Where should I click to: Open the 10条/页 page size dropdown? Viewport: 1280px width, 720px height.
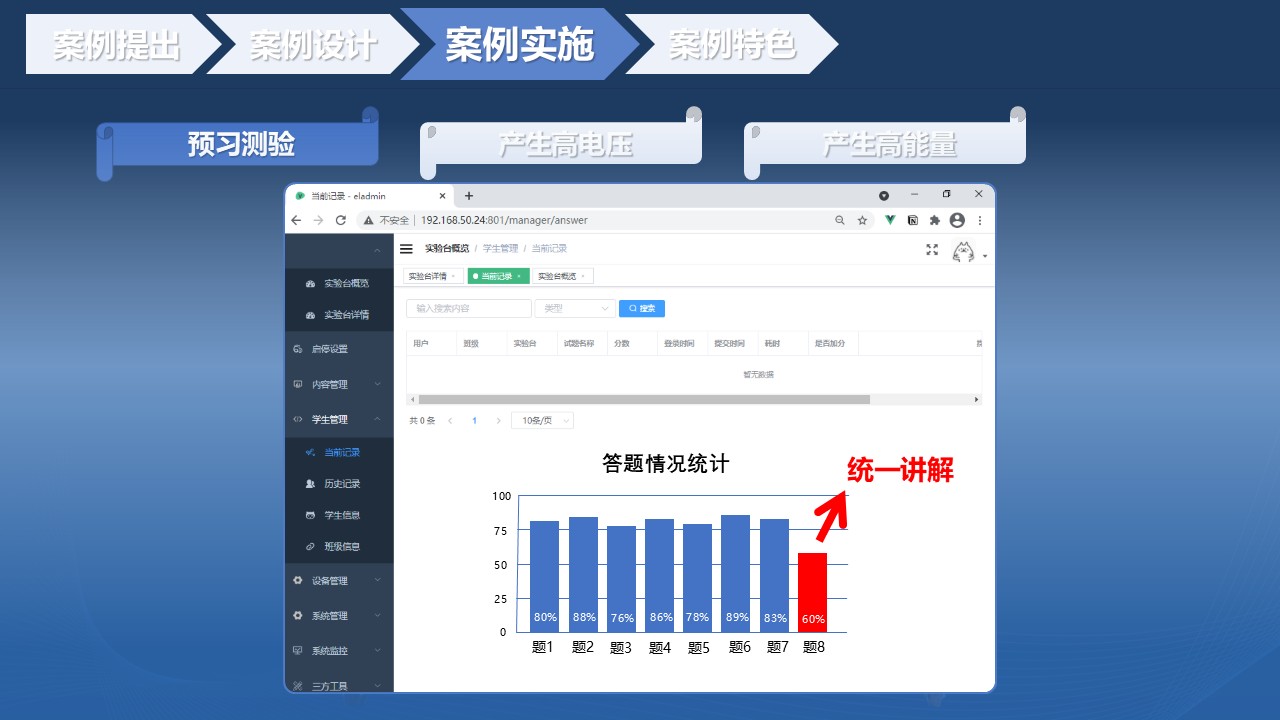[x=542, y=421]
